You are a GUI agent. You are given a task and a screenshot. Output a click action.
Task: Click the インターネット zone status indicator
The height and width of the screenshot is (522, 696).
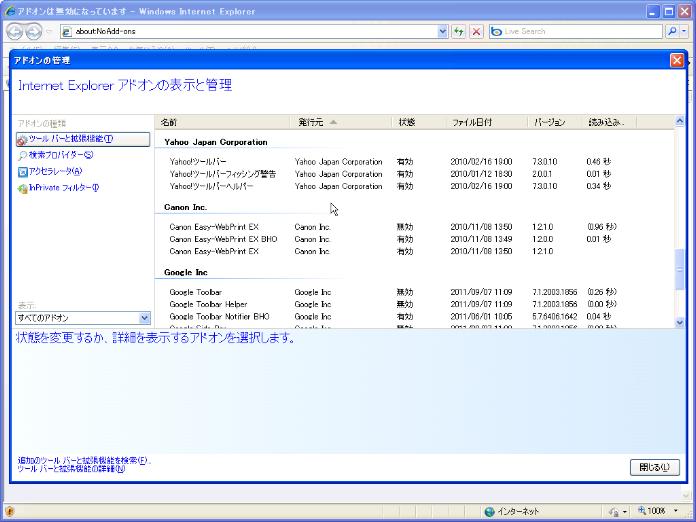pyautogui.click(x=512, y=511)
